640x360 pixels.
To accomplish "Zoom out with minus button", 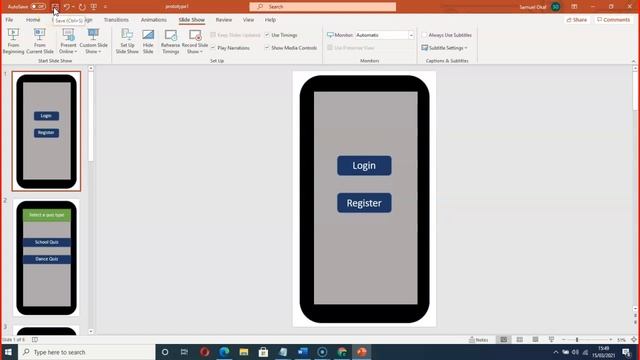I will 564,340.
